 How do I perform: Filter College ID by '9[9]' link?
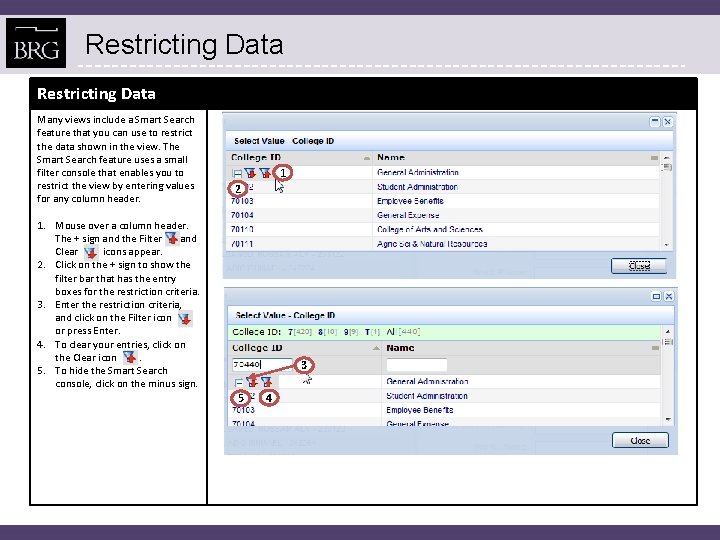(351, 332)
